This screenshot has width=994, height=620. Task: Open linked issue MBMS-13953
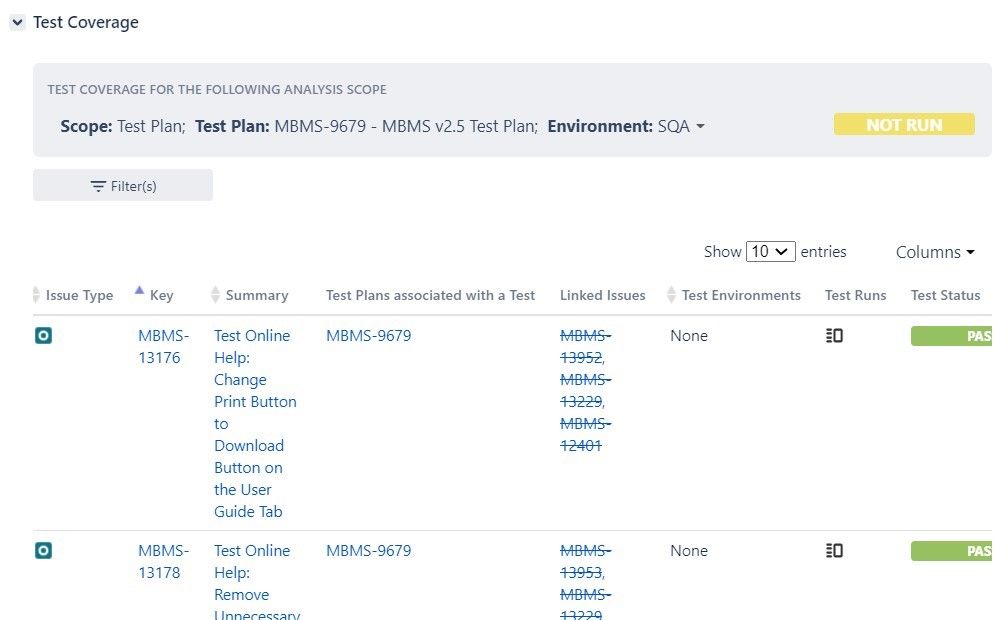click(584, 561)
